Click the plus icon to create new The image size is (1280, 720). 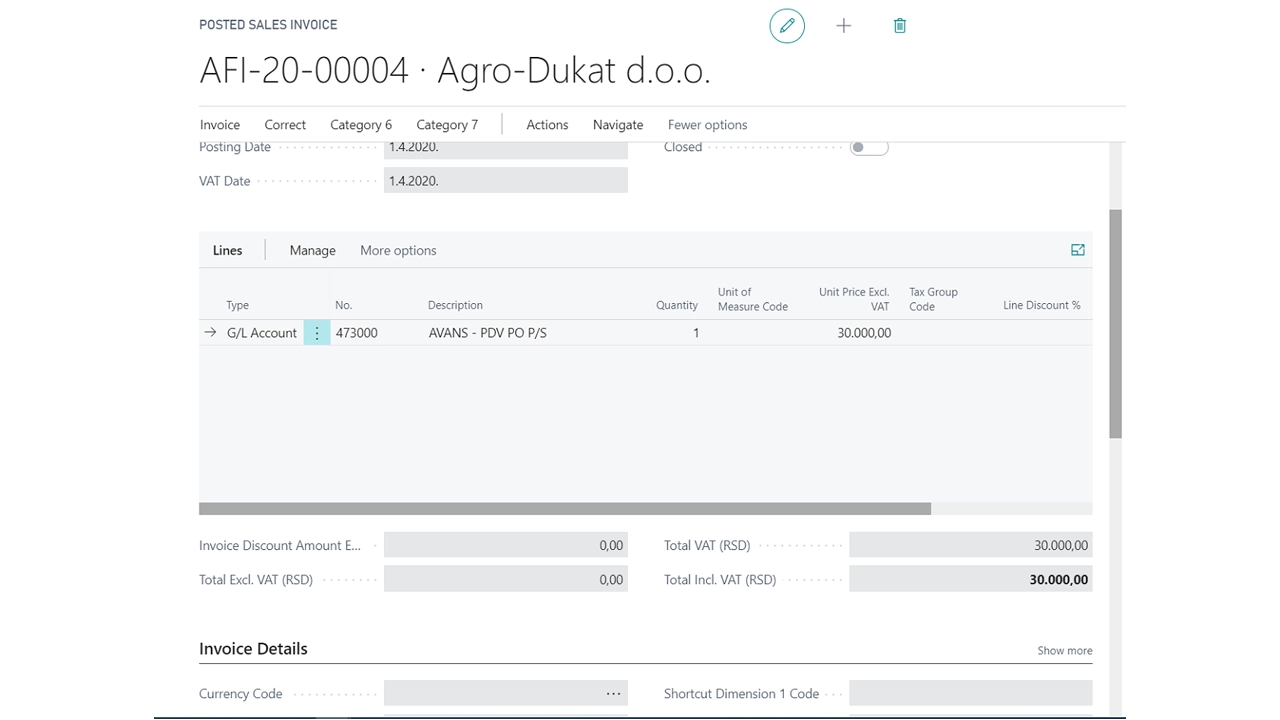pyautogui.click(x=844, y=26)
